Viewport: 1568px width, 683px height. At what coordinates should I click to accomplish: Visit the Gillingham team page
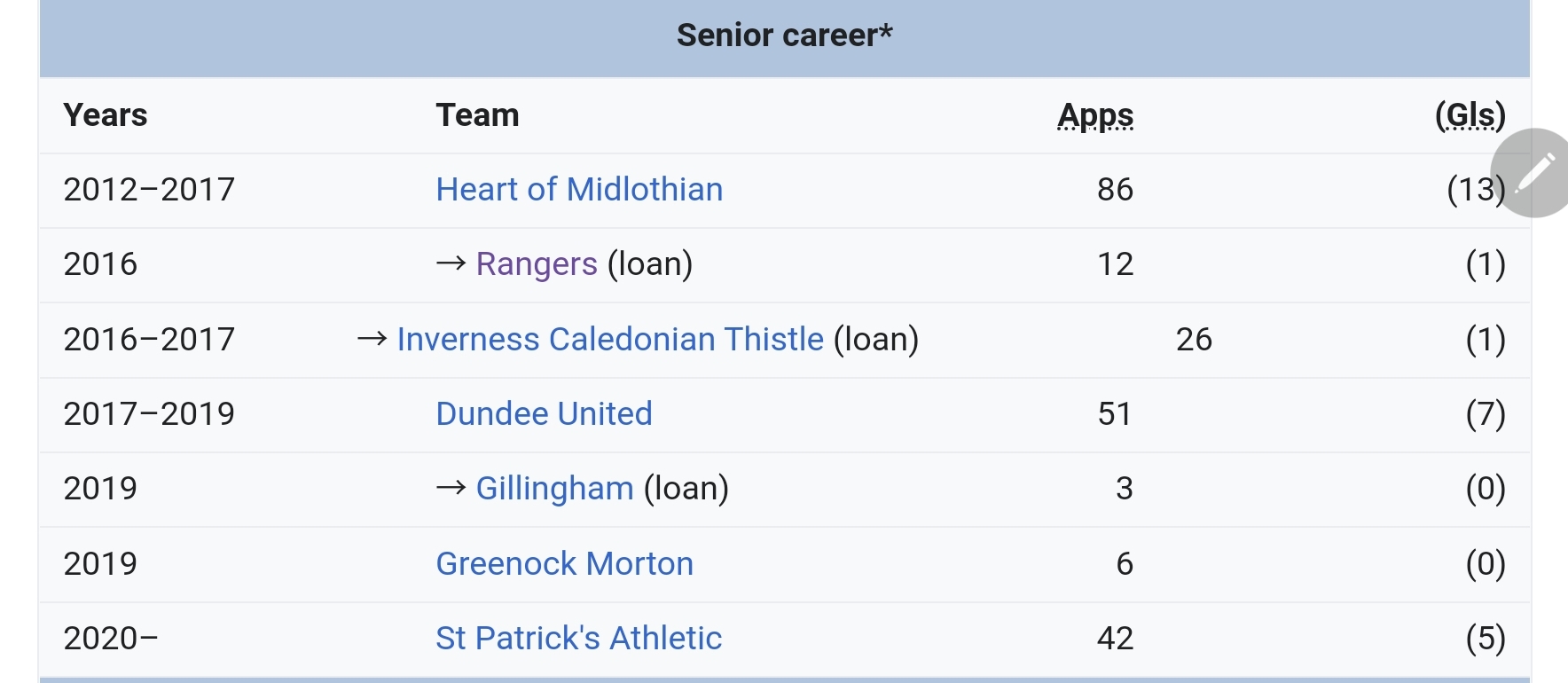[x=554, y=489]
